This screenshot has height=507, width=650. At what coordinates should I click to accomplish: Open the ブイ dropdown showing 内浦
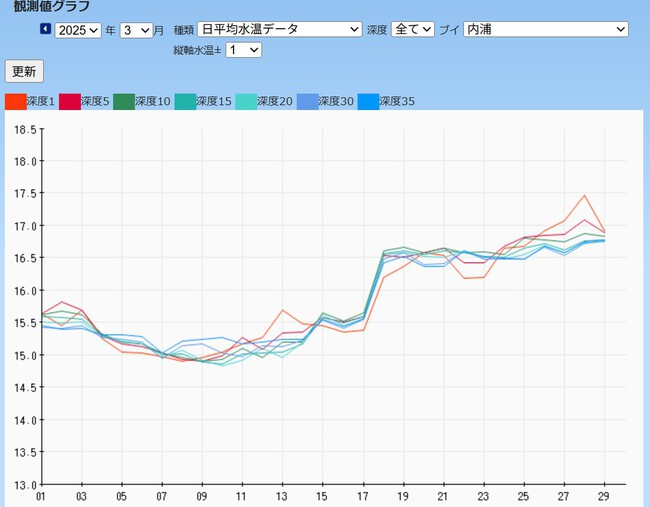tap(546, 29)
